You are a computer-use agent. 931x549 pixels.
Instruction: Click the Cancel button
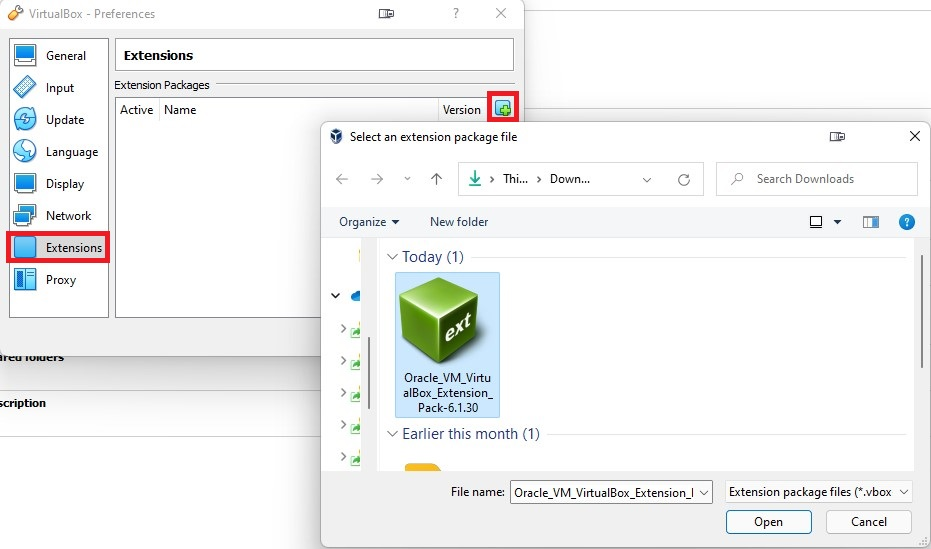(869, 522)
